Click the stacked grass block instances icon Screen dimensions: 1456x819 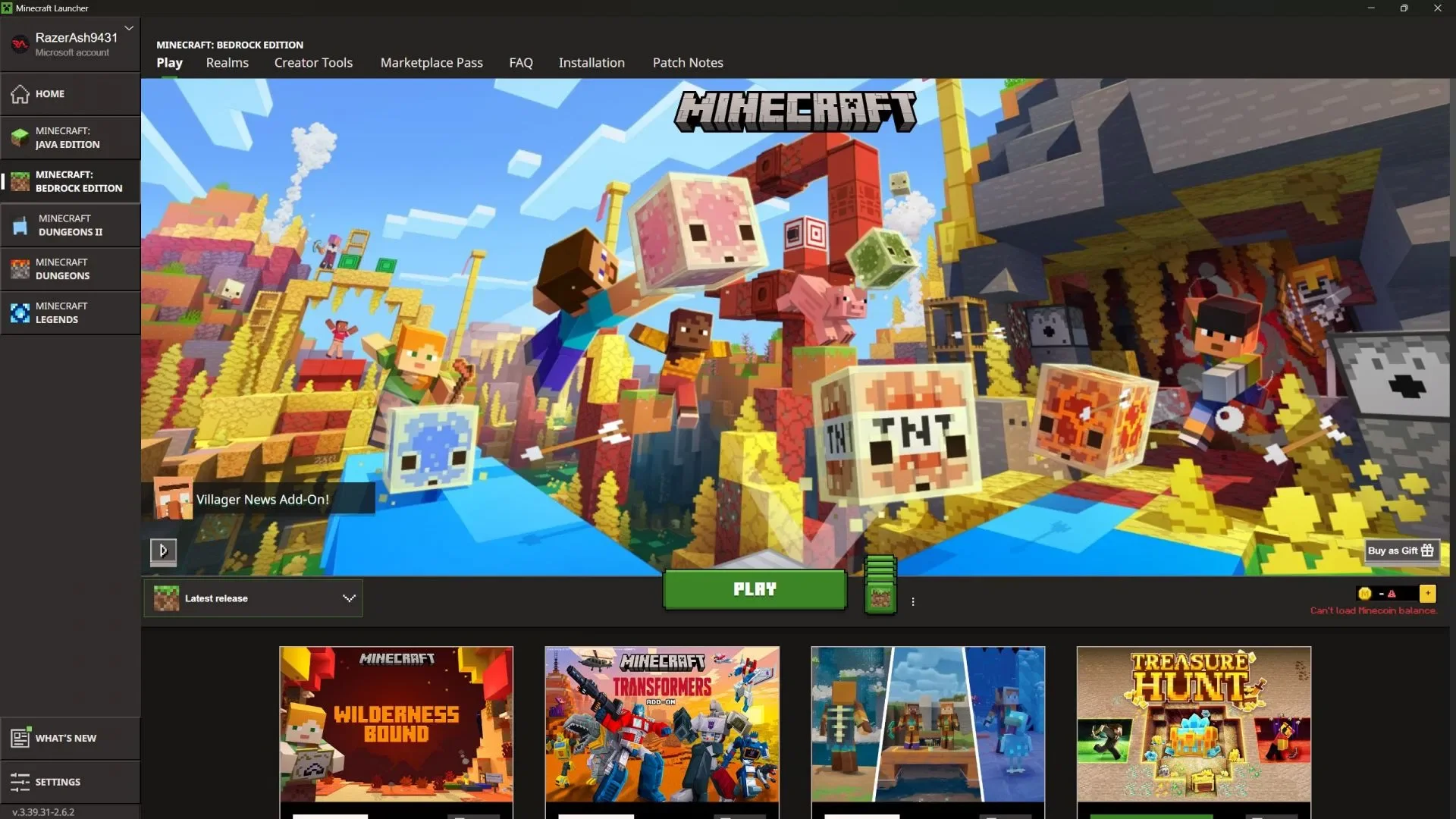(880, 585)
